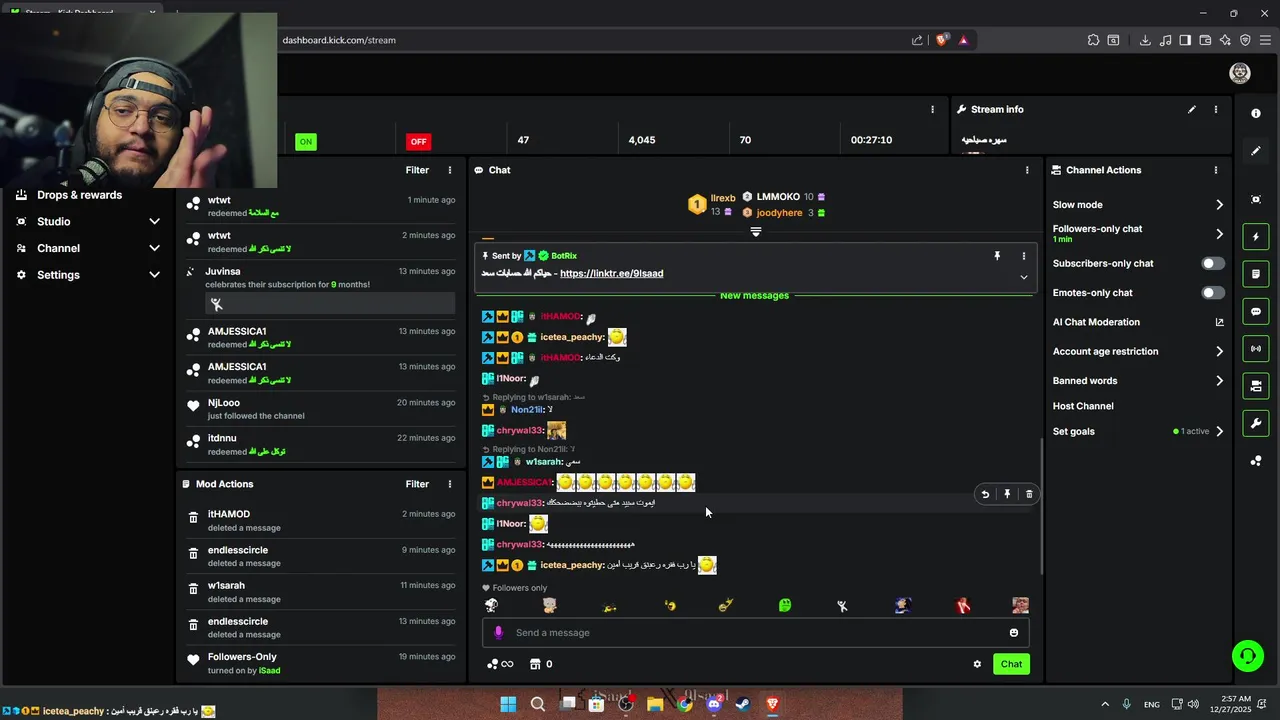This screenshot has height=720, width=1280.
Task: Open the profile avatar menu
Action: [1240, 73]
